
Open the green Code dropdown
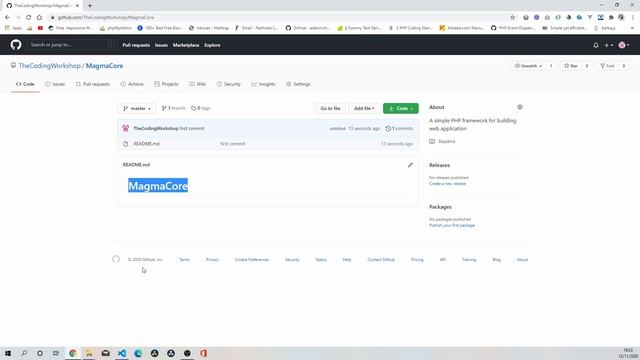point(400,109)
